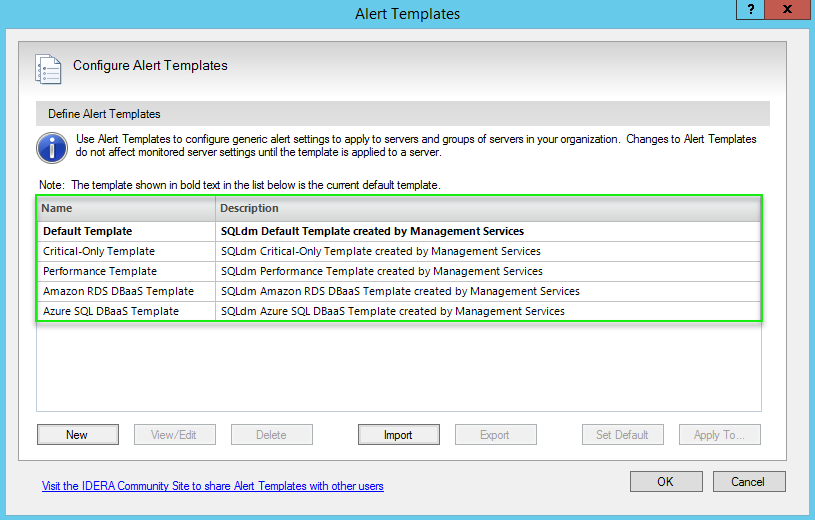Click the Delete button
815x520 pixels.
(271, 435)
